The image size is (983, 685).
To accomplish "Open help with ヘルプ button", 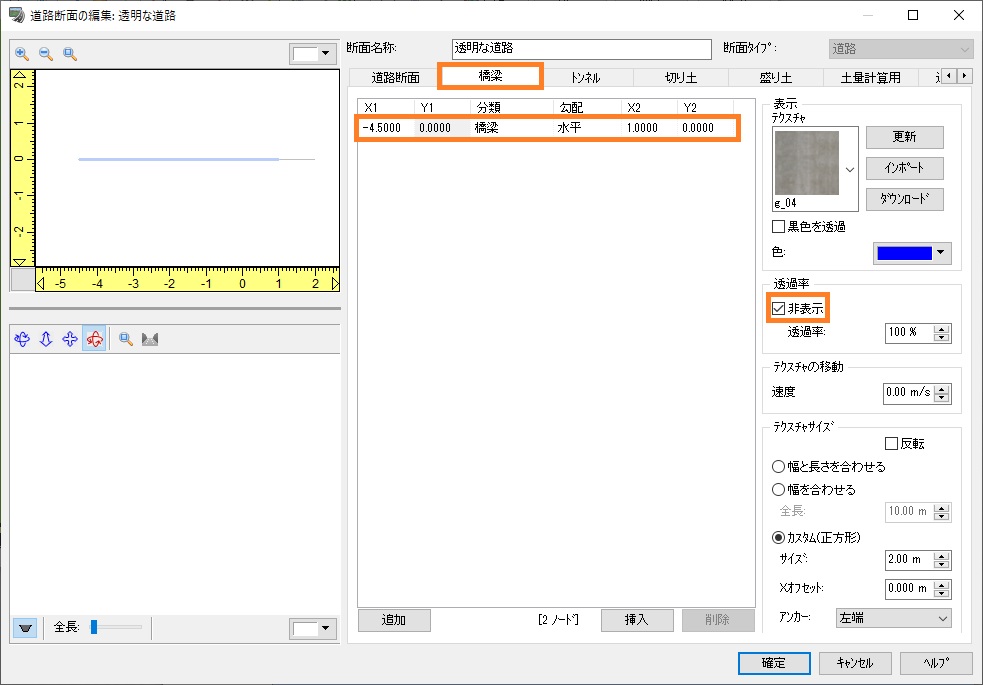I will pos(936,663).
